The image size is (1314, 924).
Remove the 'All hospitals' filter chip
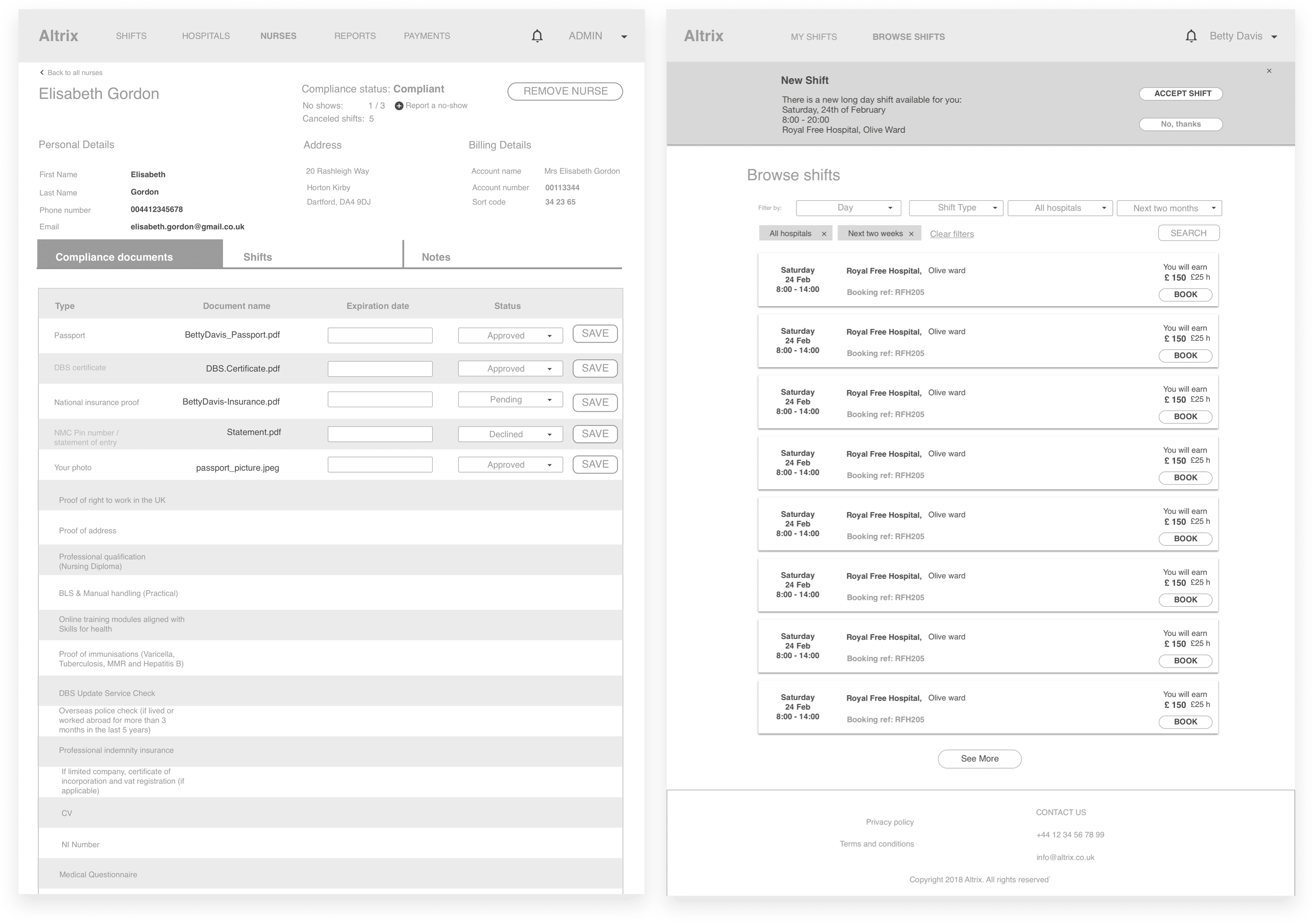[823, 234]
